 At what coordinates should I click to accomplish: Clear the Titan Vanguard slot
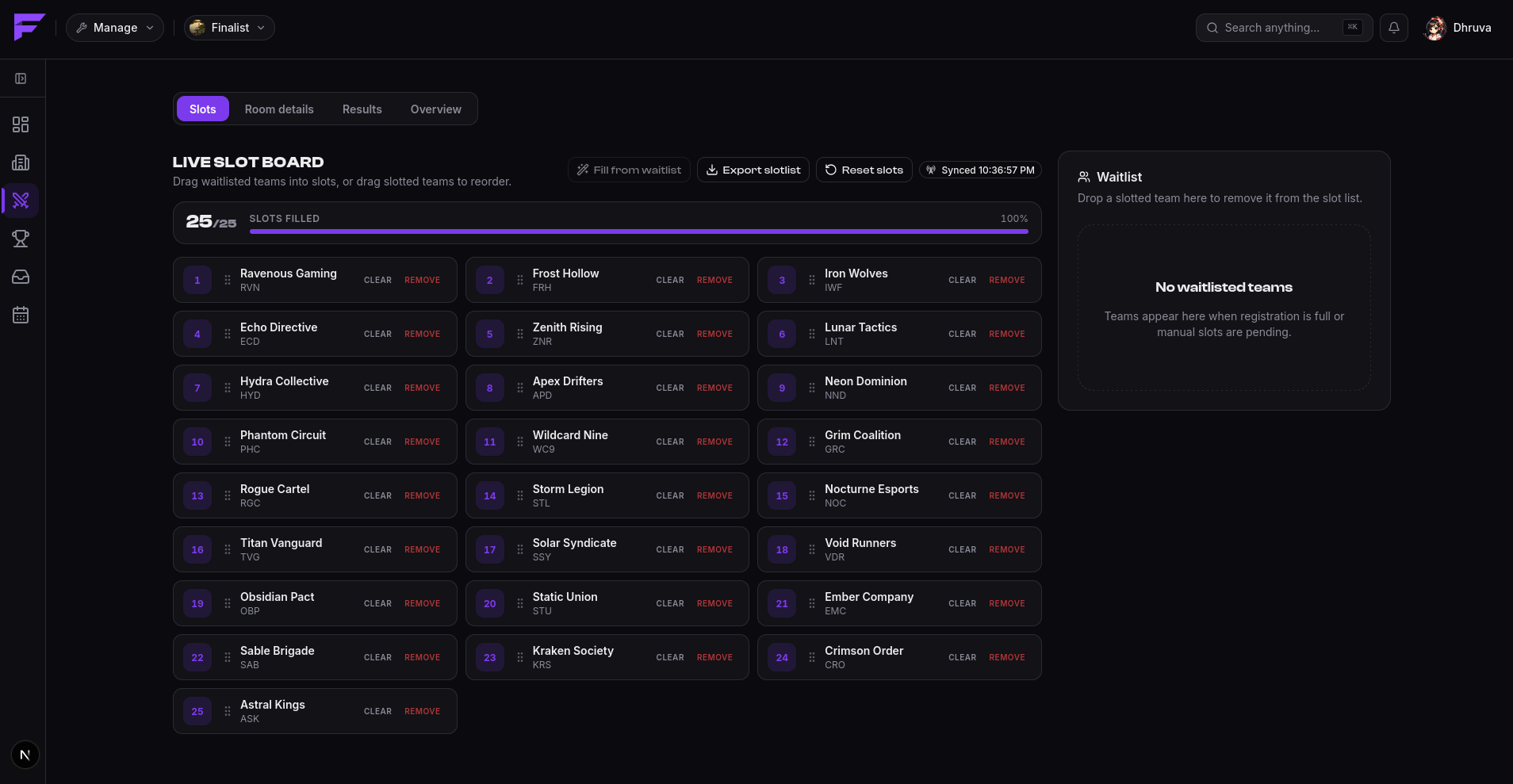click(377, 549)
